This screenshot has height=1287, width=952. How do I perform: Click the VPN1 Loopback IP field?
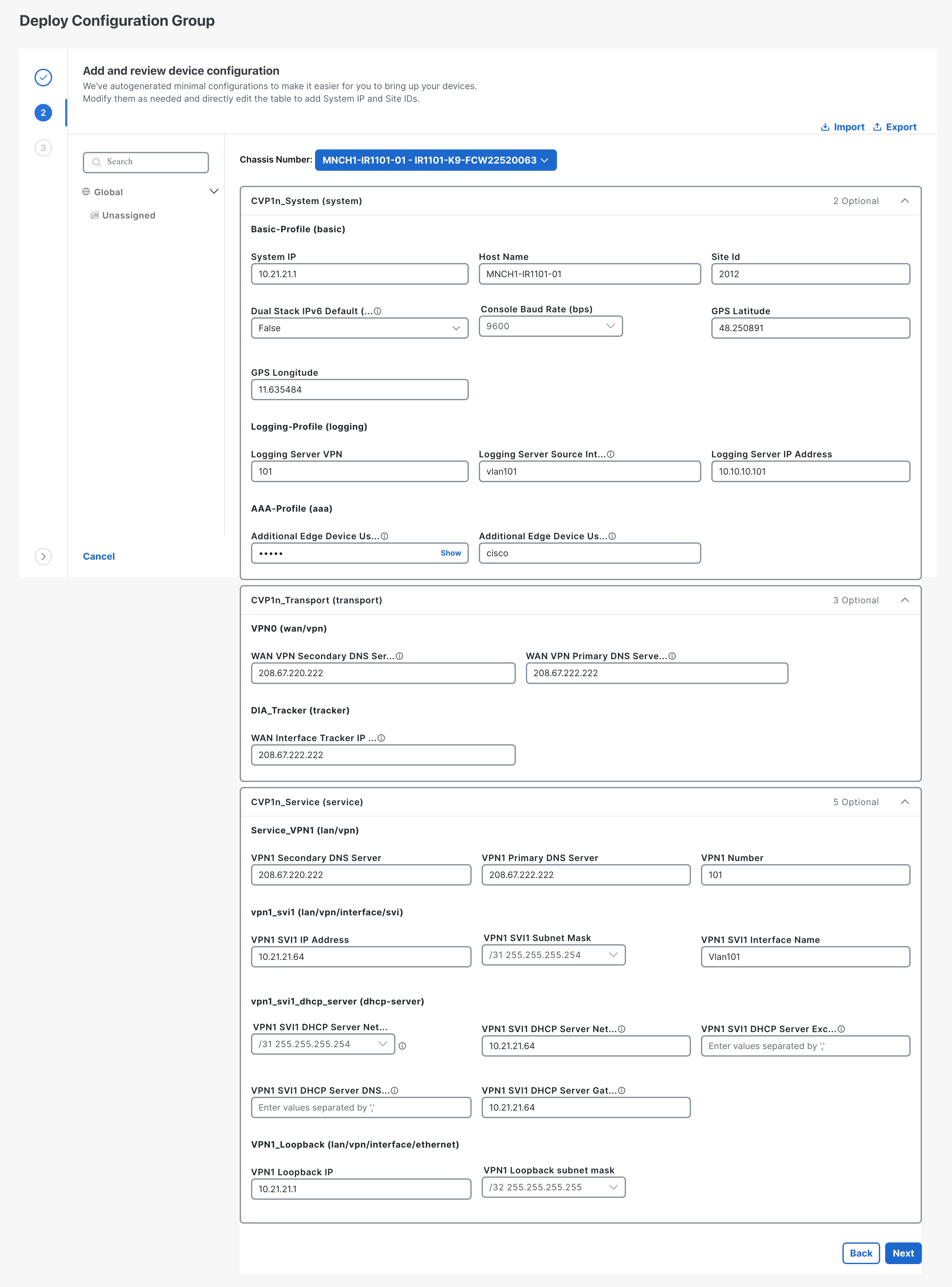(x=361, y=1189)
